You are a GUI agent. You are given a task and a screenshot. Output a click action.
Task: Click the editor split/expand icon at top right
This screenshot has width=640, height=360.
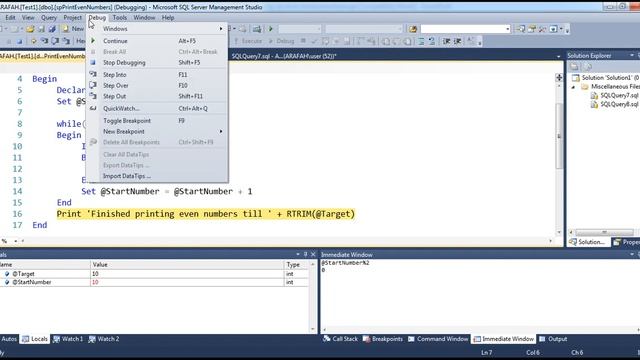point(559,78)
